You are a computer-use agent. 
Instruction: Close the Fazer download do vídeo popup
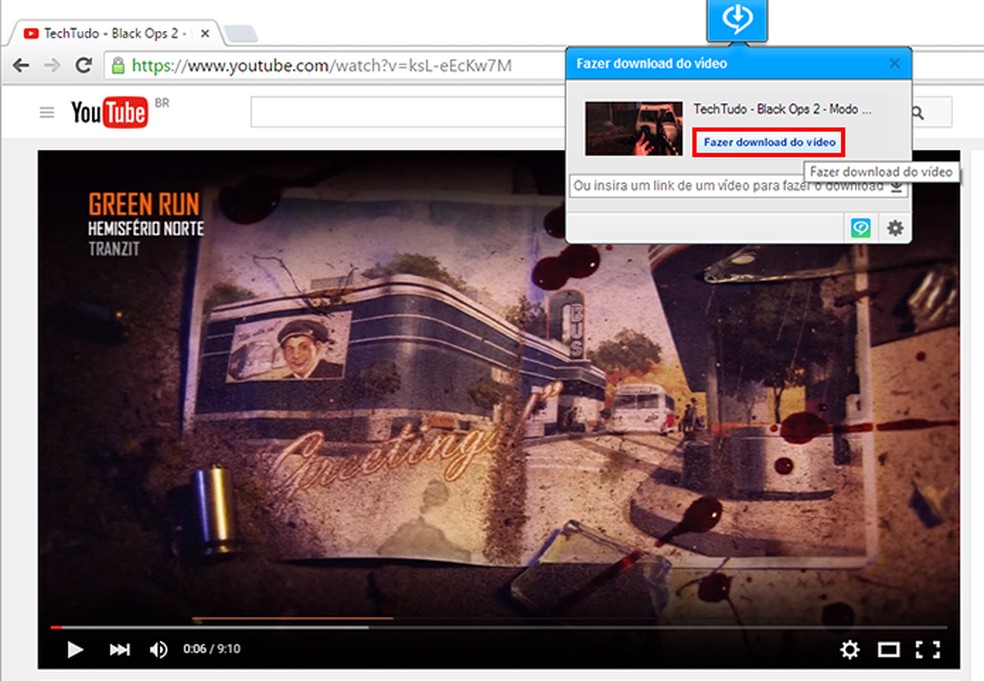pyautogui.click(x=895, y=63)
